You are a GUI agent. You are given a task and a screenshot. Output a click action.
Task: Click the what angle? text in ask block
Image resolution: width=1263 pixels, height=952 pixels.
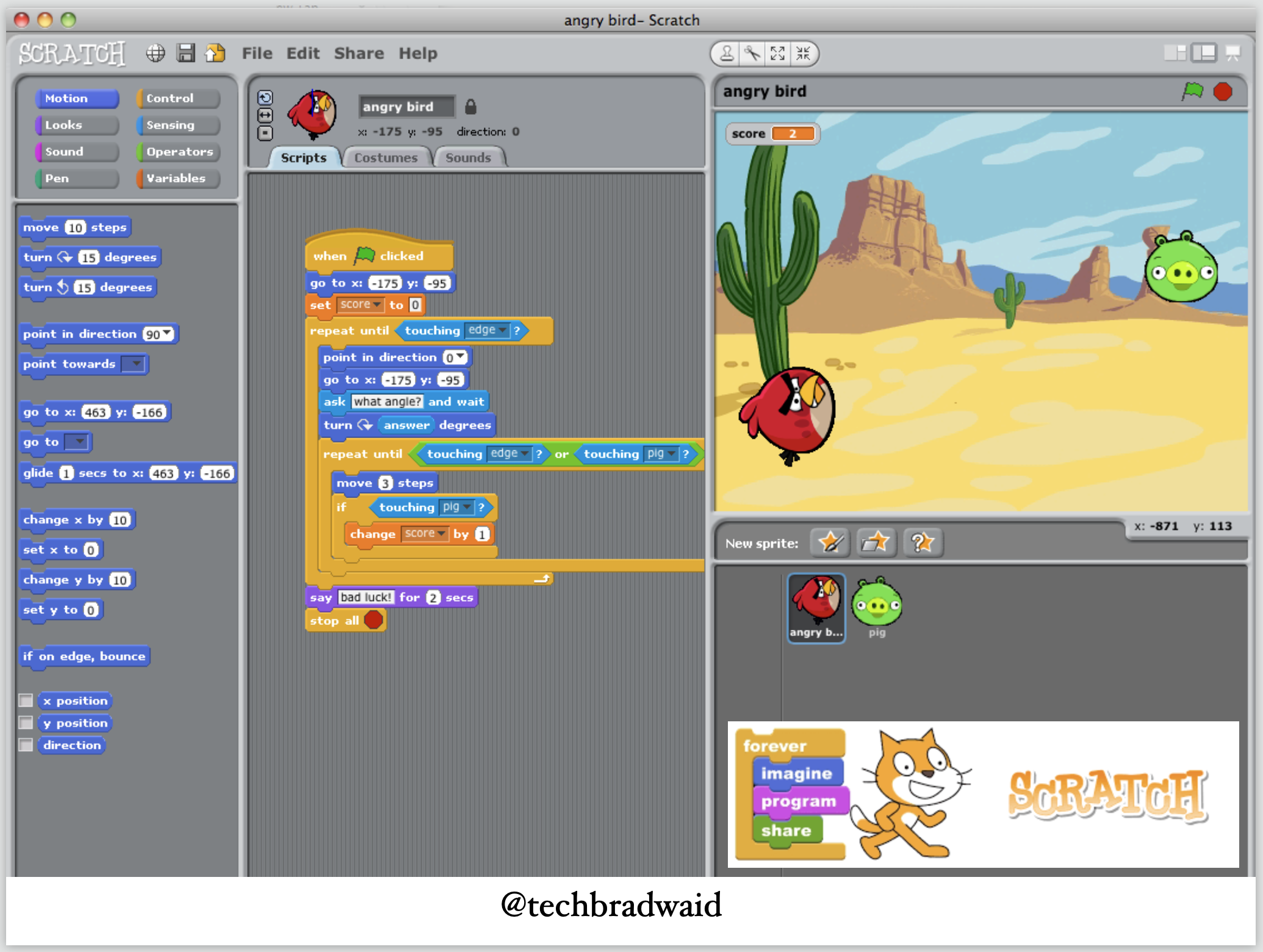click(x=387, y=402)
